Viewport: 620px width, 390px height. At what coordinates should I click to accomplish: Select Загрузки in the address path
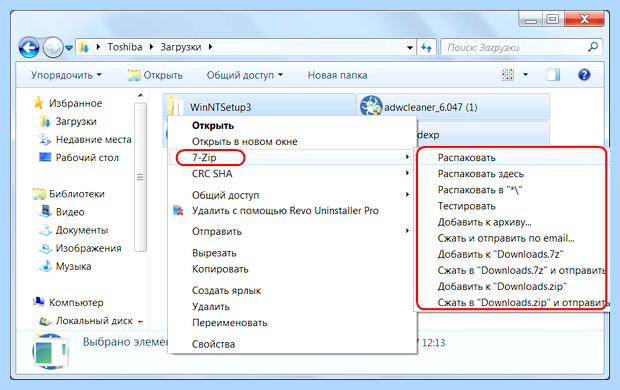[181, 47]
